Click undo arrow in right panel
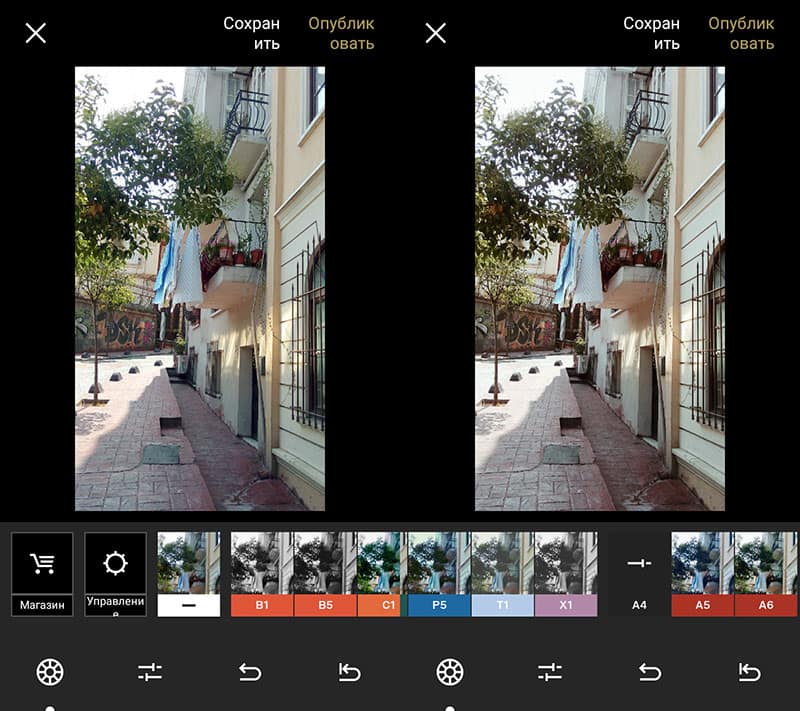The image size is (800, 711). [650, 672]
